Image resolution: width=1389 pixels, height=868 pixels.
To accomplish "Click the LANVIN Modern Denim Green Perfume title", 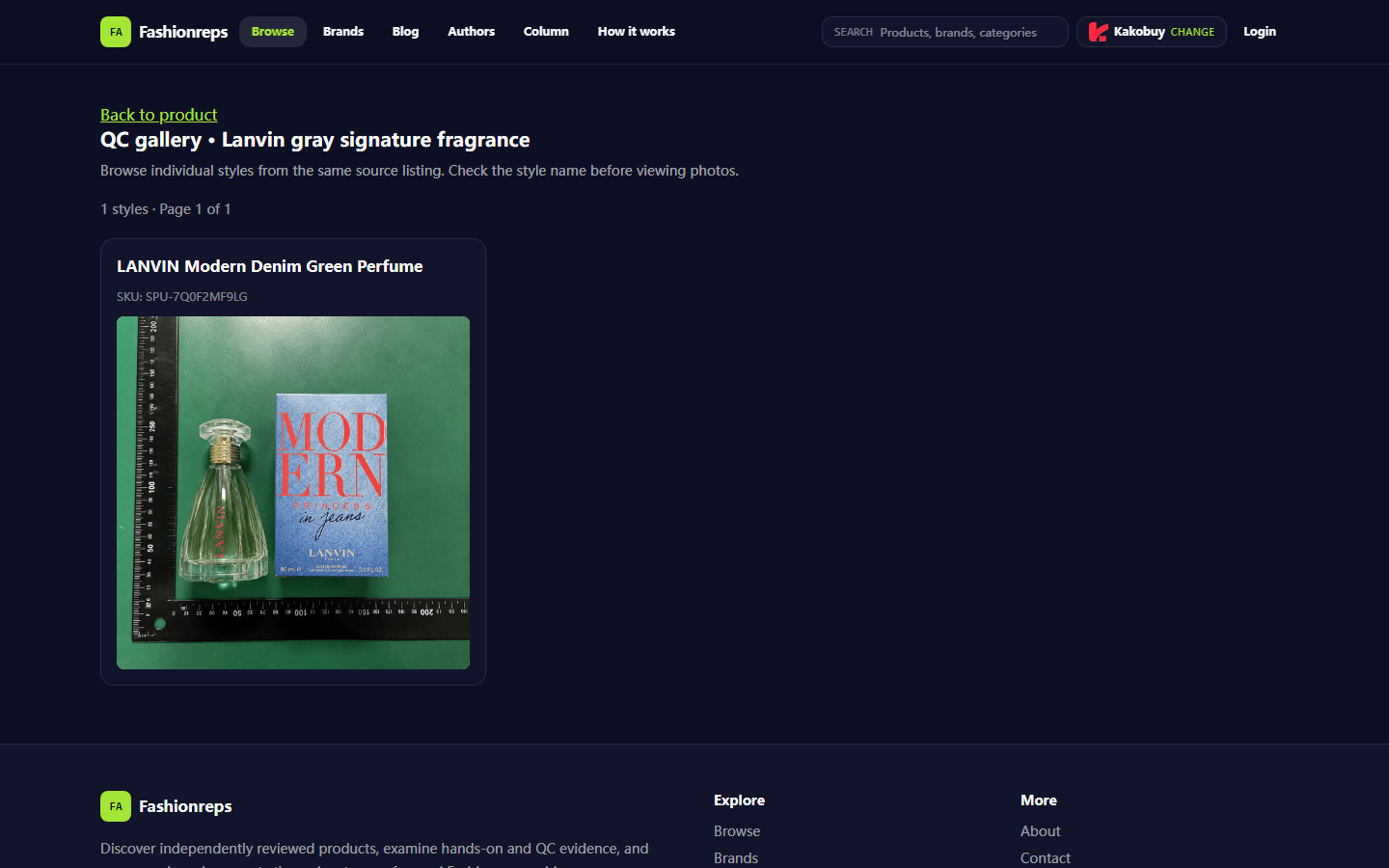I will pos(270,266).
